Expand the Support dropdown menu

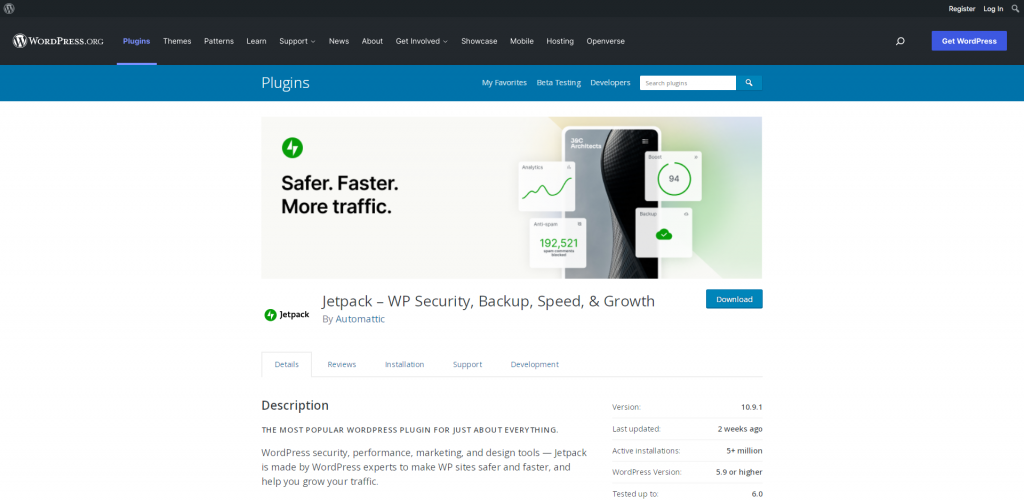pyautogui.click(x=297, y=41)
